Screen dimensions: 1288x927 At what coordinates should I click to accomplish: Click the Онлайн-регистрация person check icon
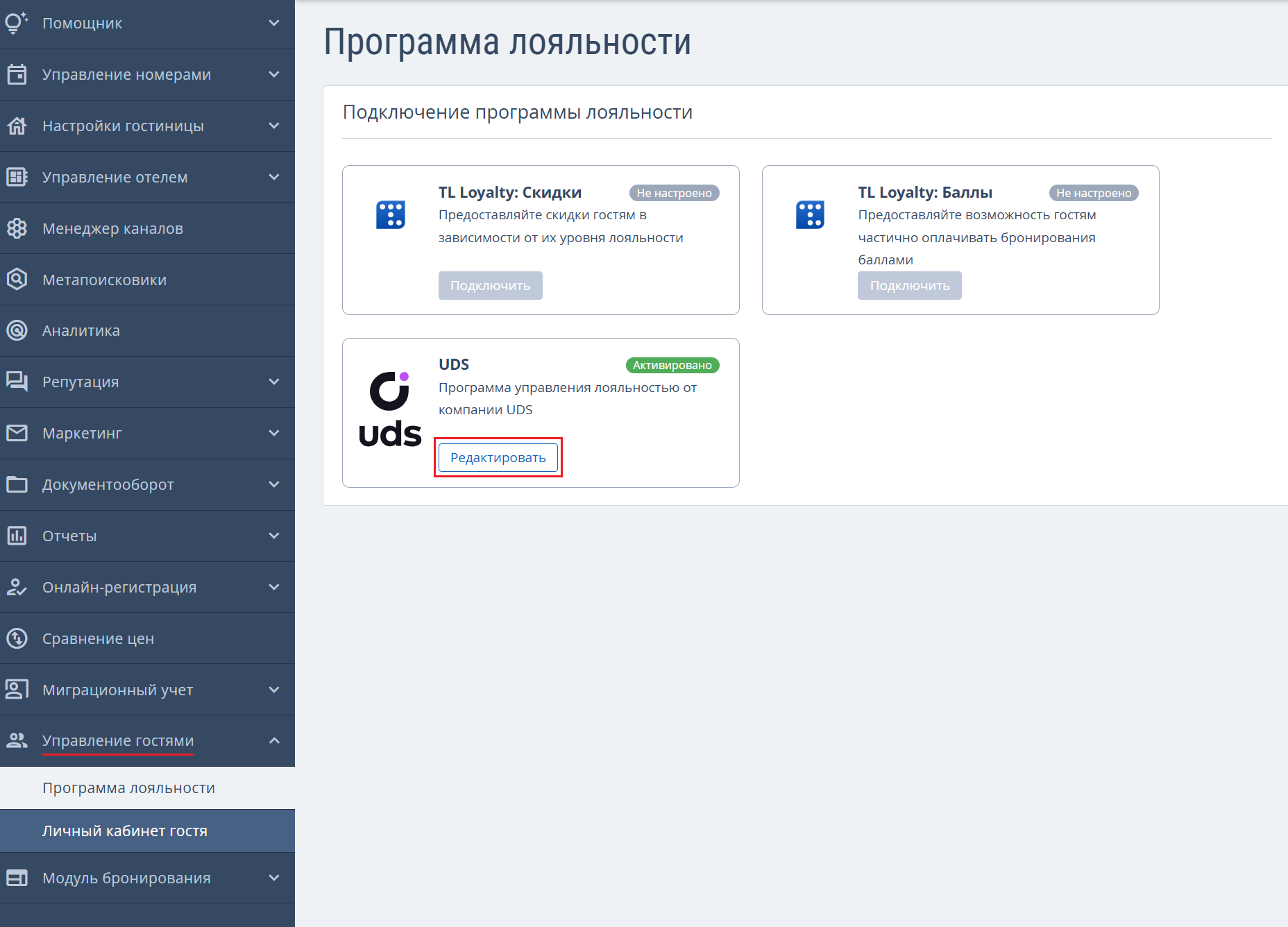pos(17,587)
